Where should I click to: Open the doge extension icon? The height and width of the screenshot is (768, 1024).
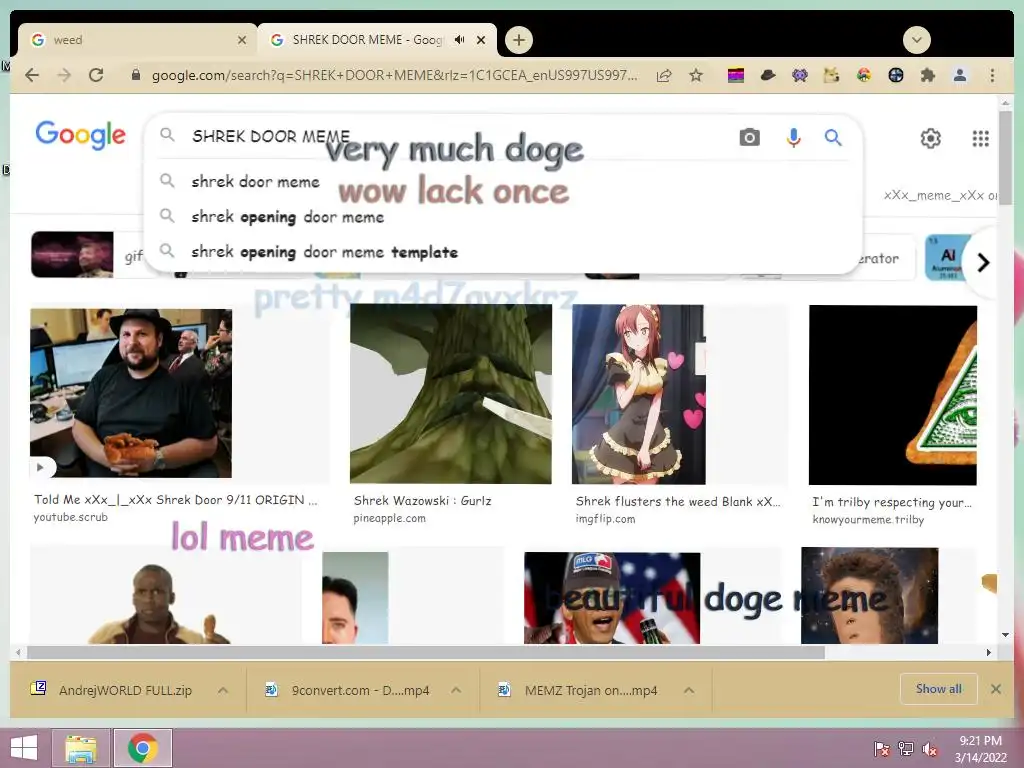[x=831, y=75]
